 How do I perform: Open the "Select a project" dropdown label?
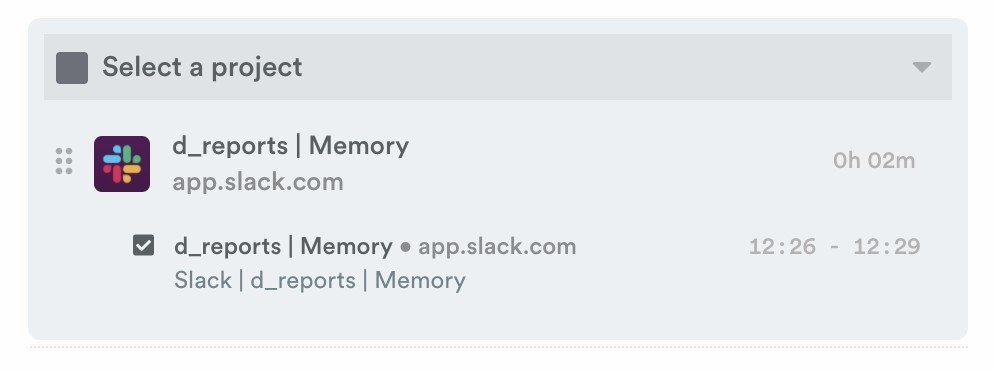tap(202, 67)
